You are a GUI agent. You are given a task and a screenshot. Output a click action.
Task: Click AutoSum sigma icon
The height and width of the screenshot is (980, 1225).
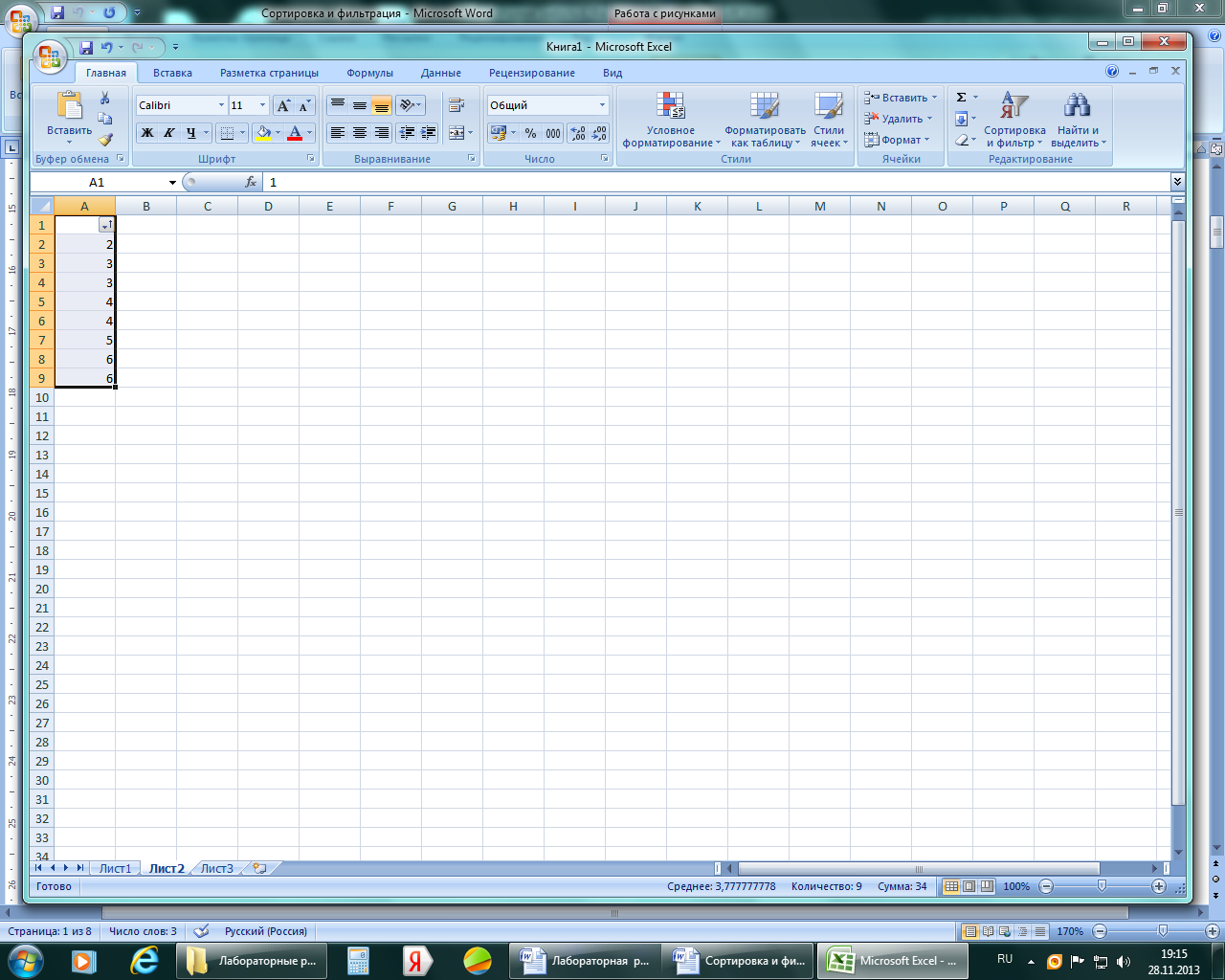pyautogui.click(x=962, y=98)
